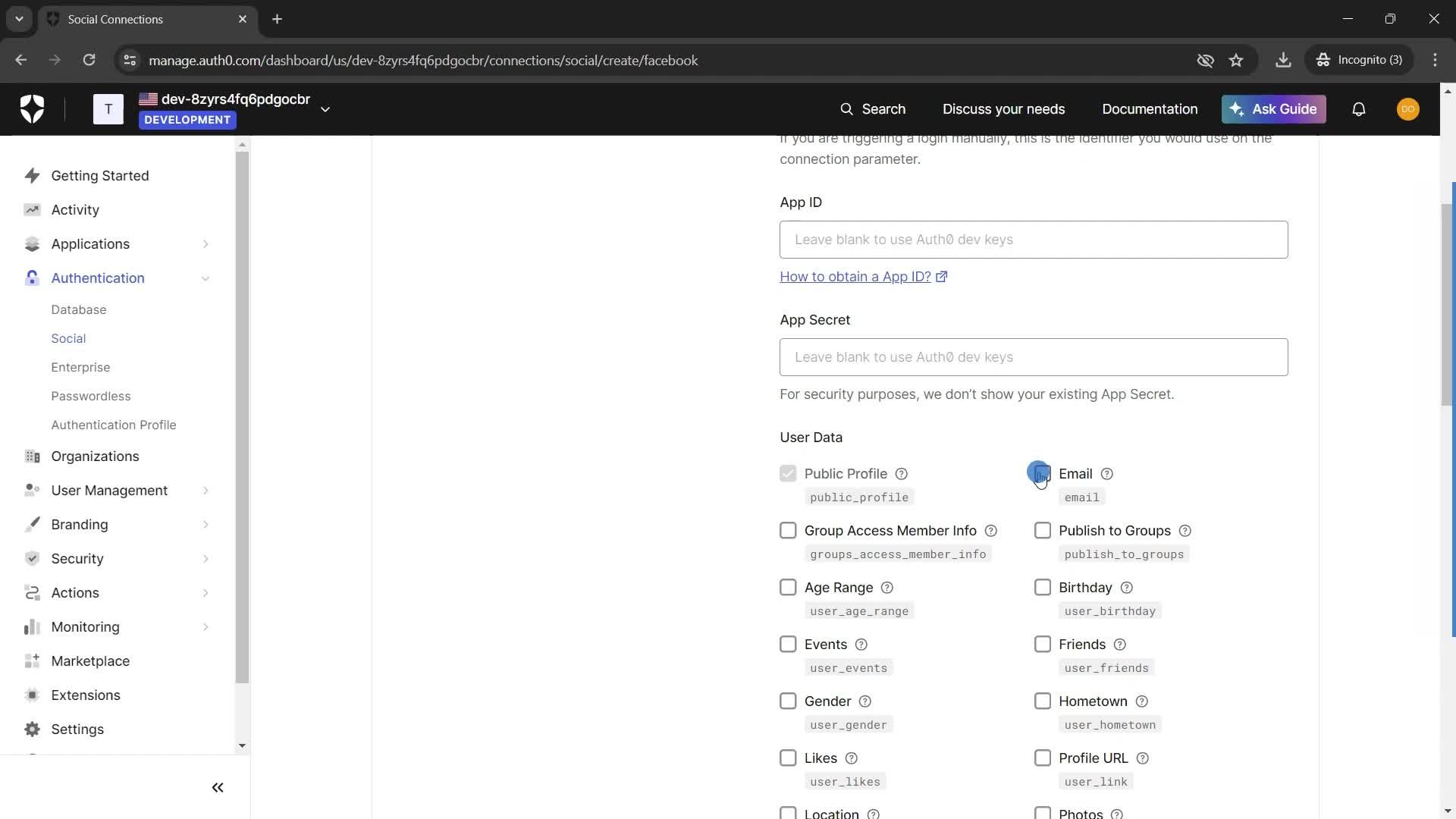Check the Profile URL checkbox
This screenshot has width=1456, height=819.
click(1043, 758)
